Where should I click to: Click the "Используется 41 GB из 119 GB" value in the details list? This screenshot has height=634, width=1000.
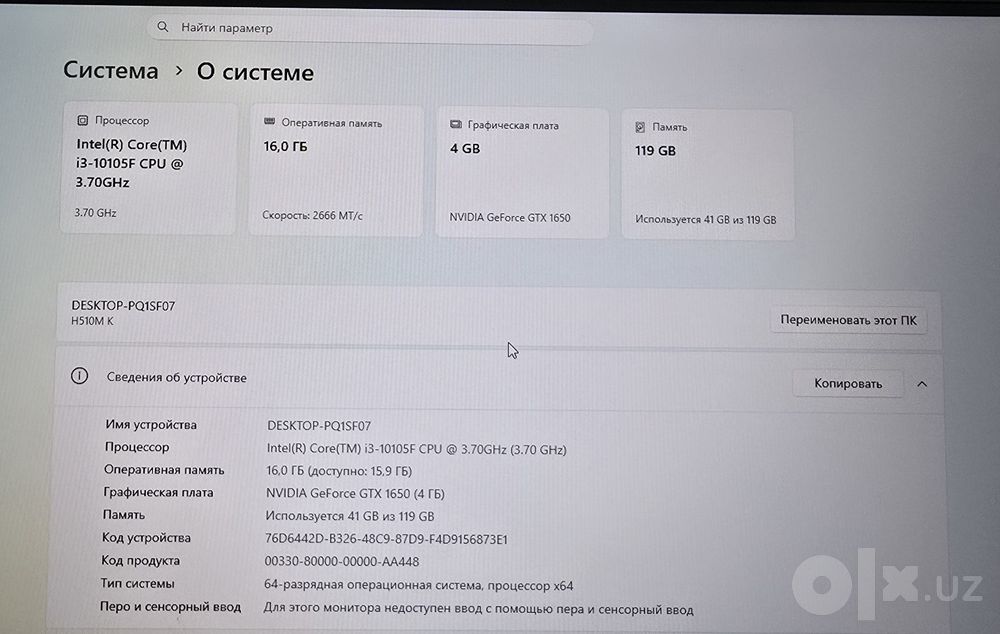tap(349, 516)
